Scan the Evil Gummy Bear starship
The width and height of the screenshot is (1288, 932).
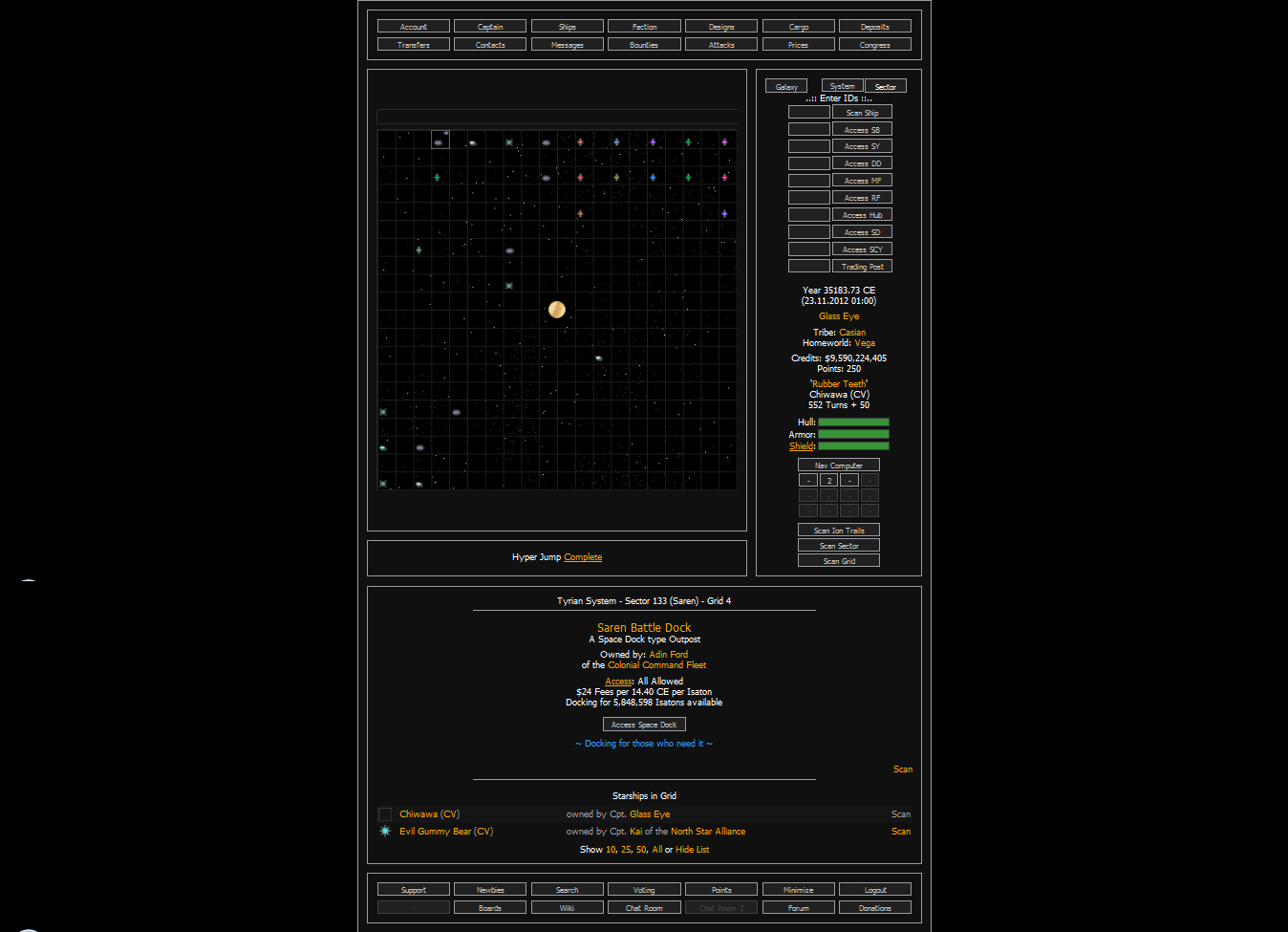[900, 832]
